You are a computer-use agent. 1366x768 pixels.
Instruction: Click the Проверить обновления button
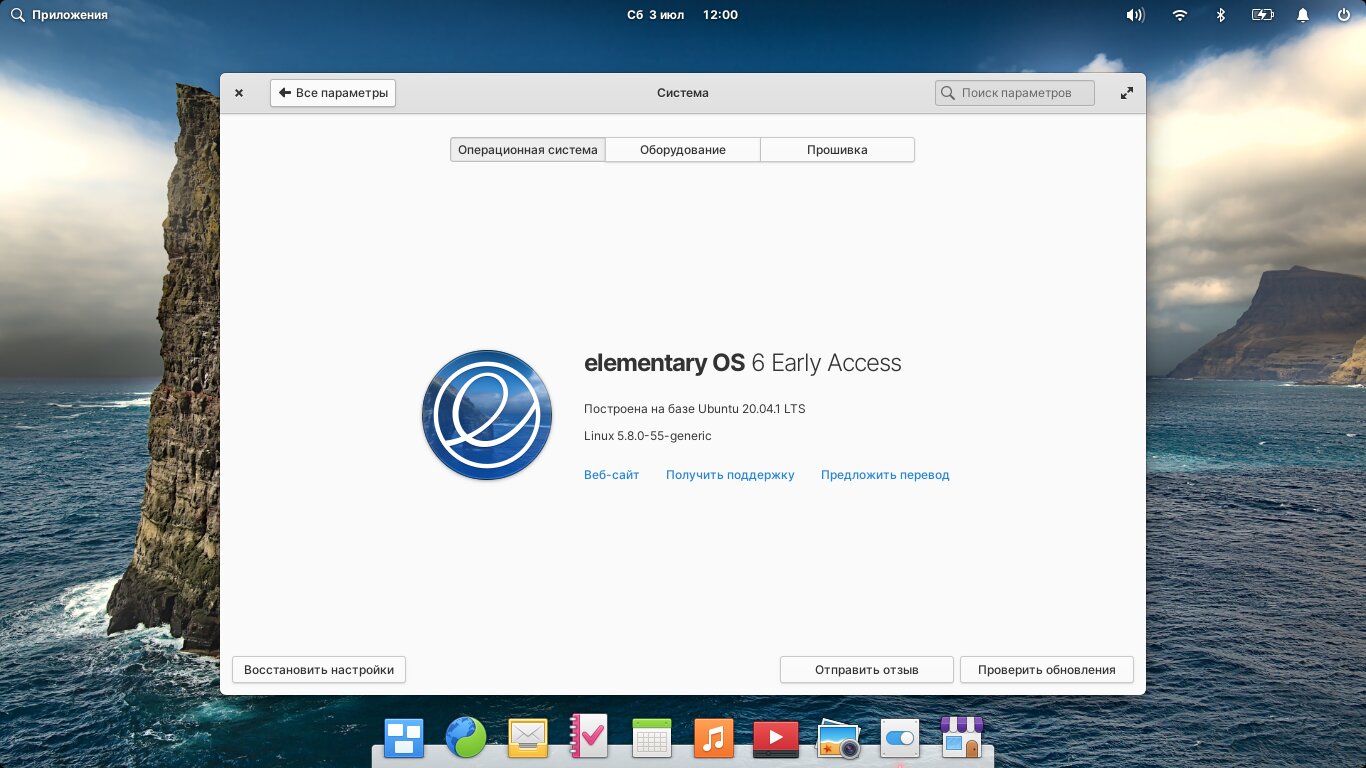tap(1046, 670)
